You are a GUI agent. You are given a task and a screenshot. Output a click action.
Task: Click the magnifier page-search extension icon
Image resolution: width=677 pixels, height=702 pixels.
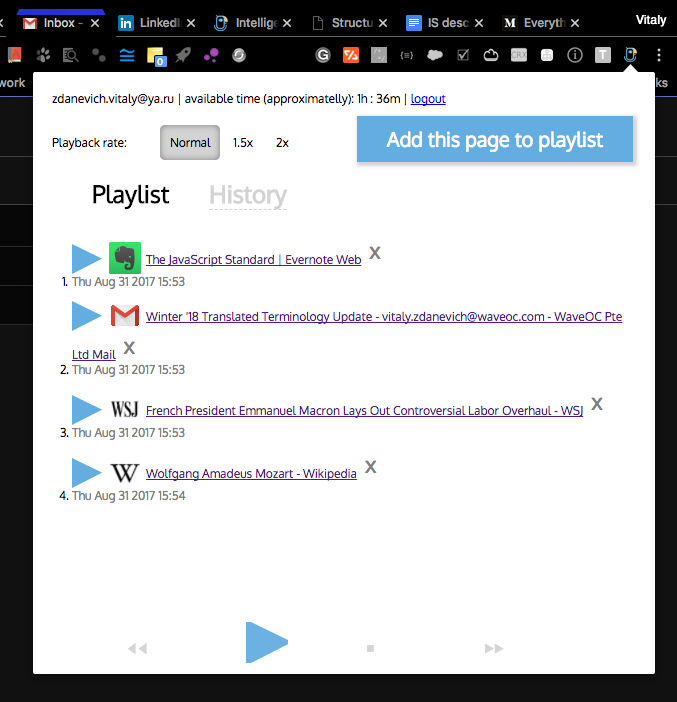click(71, 55)
